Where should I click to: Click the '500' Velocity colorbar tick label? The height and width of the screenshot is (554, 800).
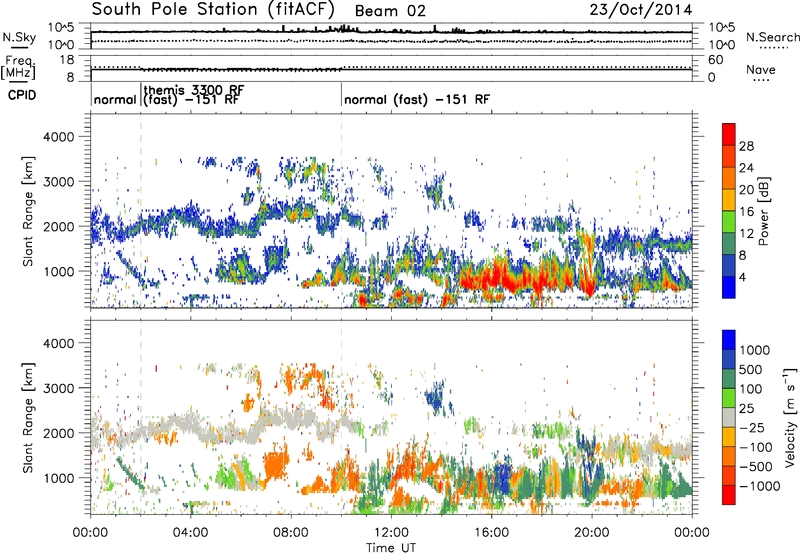(751, 369)
